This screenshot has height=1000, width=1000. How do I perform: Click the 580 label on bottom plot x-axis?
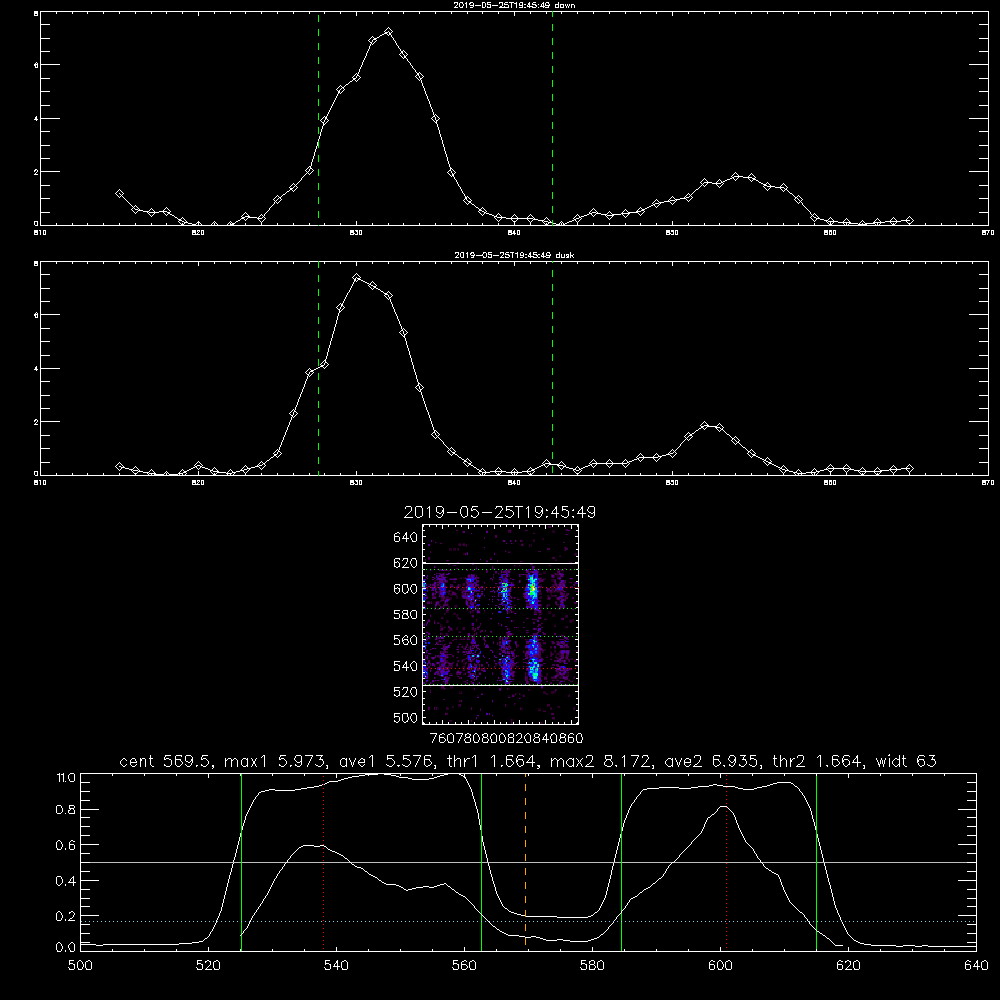pyautogui.click(x=592, y=966)
